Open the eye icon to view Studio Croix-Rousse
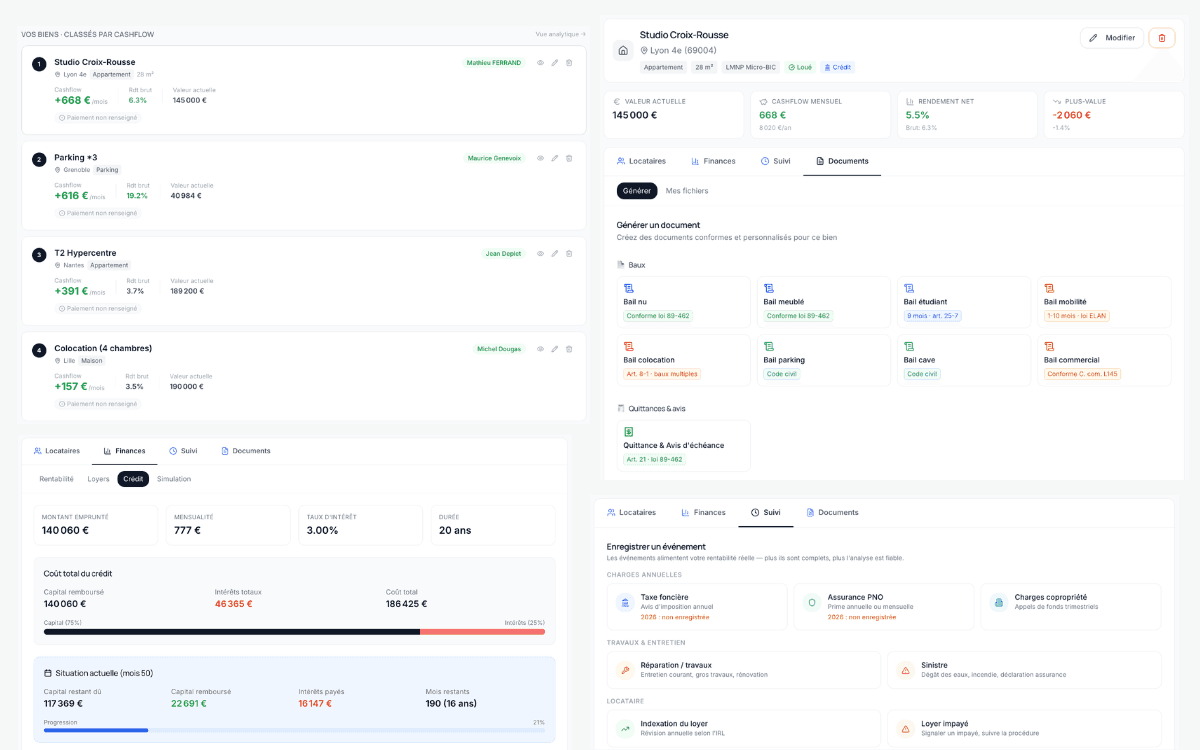 click(540, 62)
